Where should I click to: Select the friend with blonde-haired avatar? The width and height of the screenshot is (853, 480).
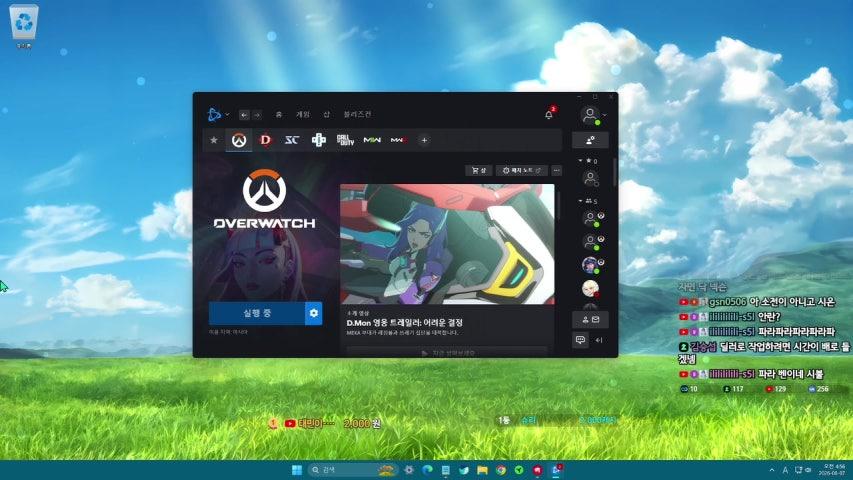pos(590,288)
